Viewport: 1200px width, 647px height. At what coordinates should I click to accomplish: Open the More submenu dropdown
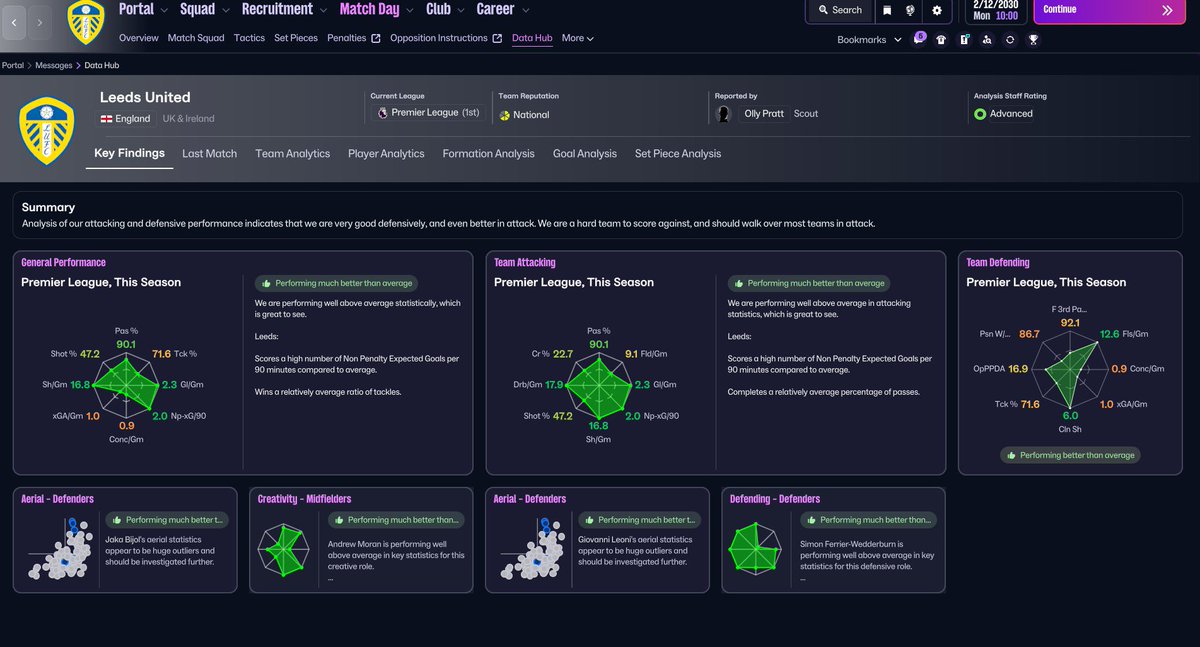point(578,39)
